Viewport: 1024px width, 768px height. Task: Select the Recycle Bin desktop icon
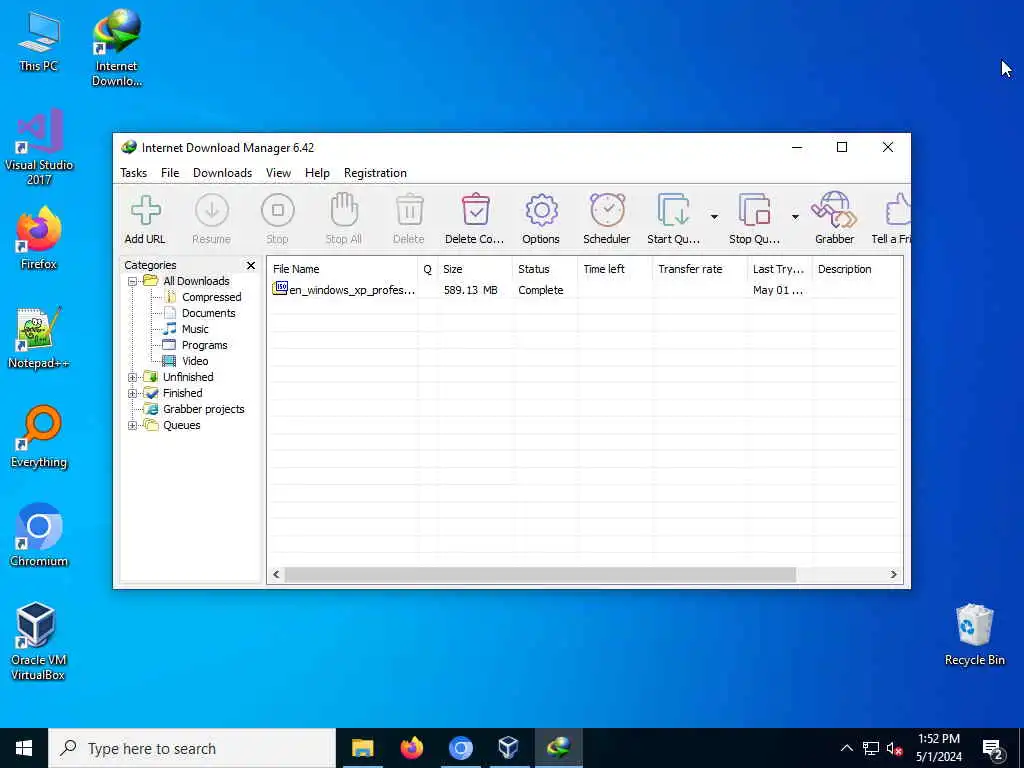click(974, 634)
